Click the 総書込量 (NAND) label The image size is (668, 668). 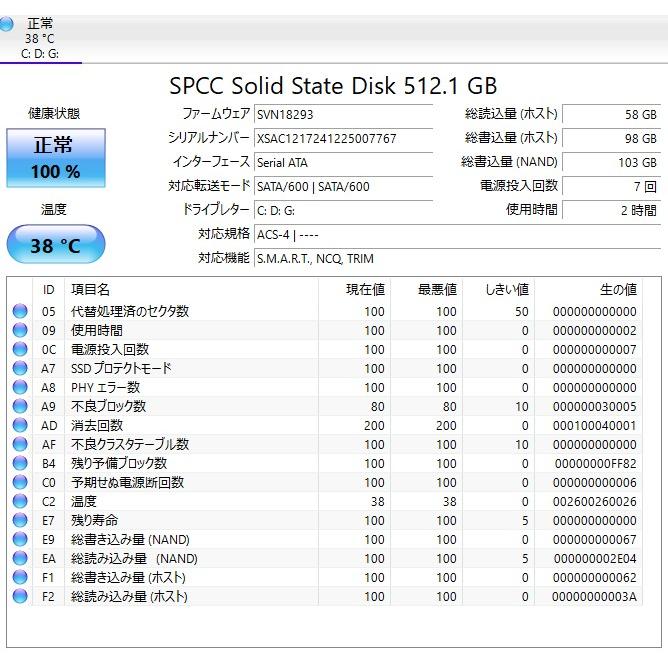[x=509, y=161]
